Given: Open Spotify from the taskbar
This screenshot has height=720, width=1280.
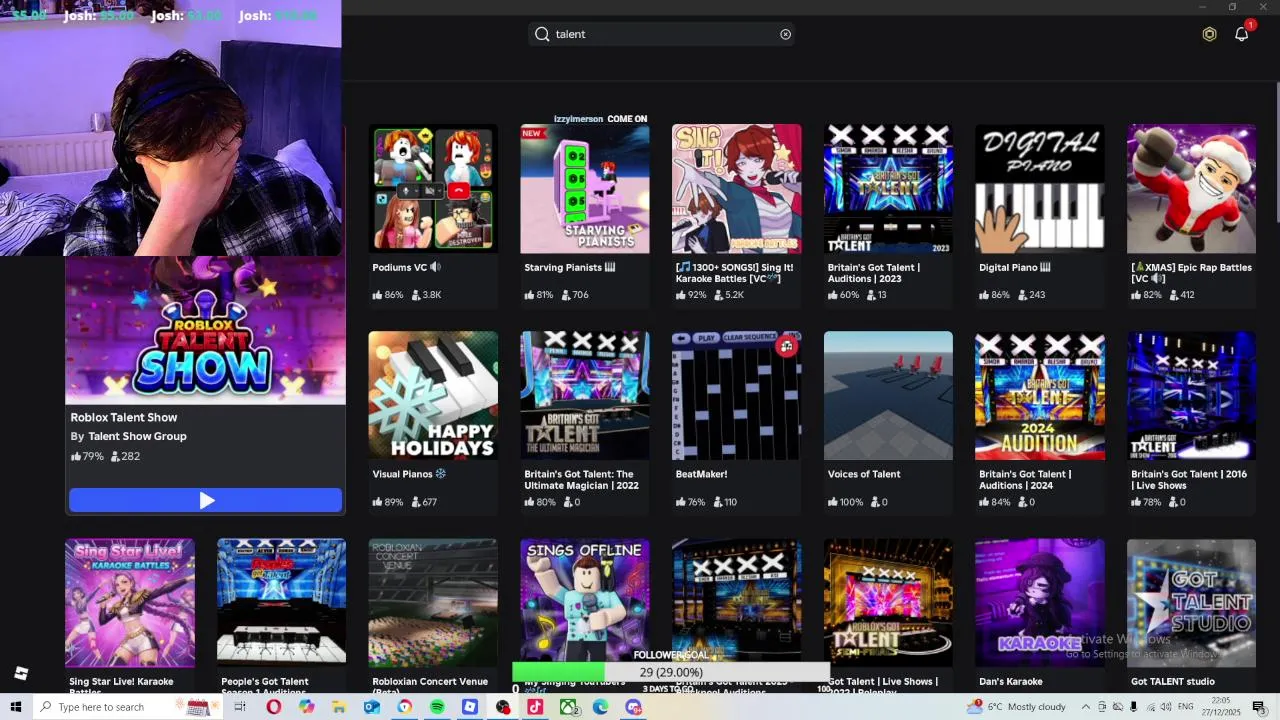Looking at the screenshot, I should [x=437, y=707].
